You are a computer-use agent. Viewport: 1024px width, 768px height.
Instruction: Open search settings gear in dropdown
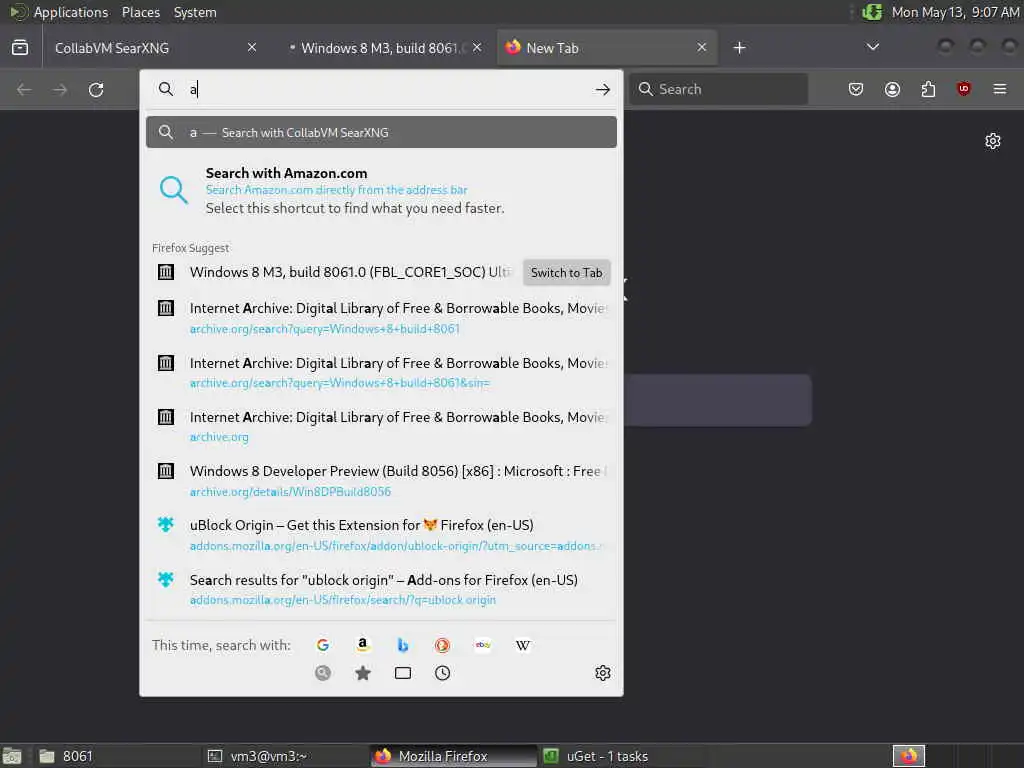(x=603, y=673)
